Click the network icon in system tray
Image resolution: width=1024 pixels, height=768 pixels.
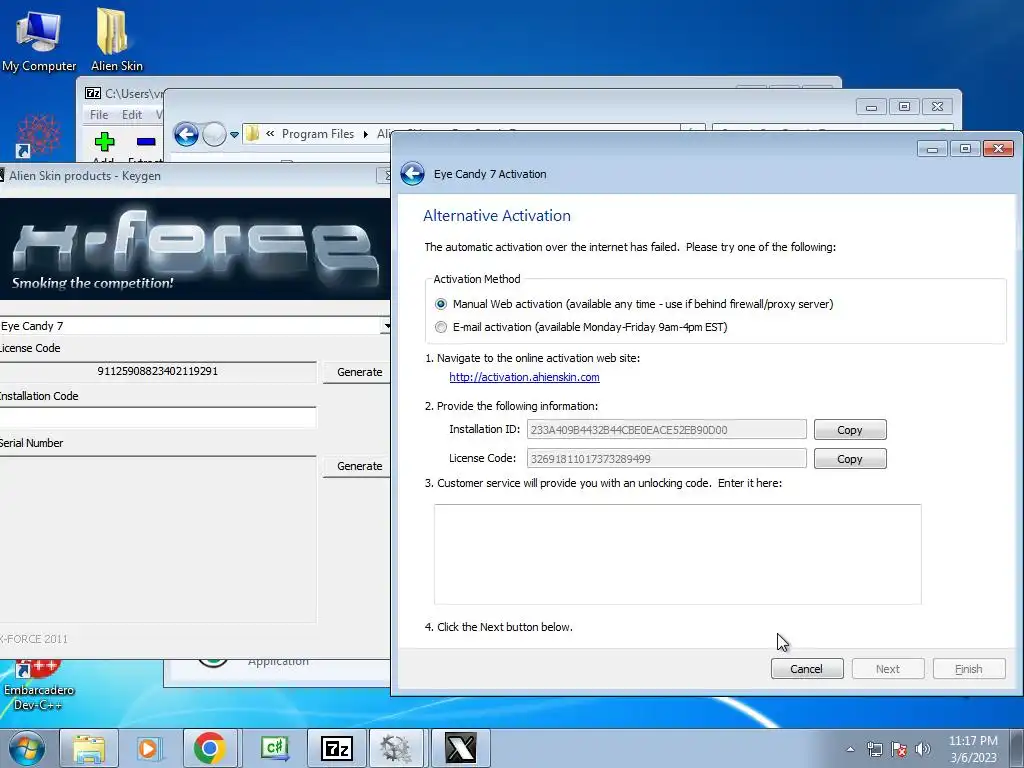[874, 749]
